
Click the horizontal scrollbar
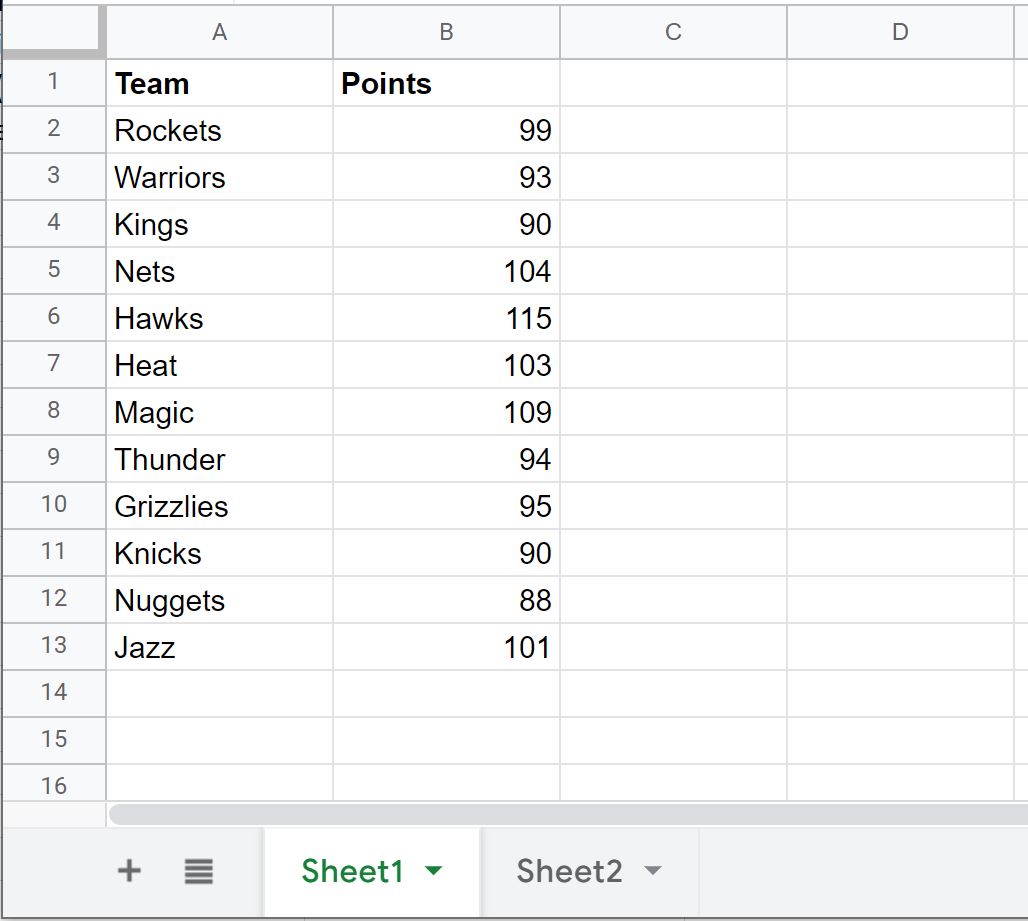click(x=568, y=814)
